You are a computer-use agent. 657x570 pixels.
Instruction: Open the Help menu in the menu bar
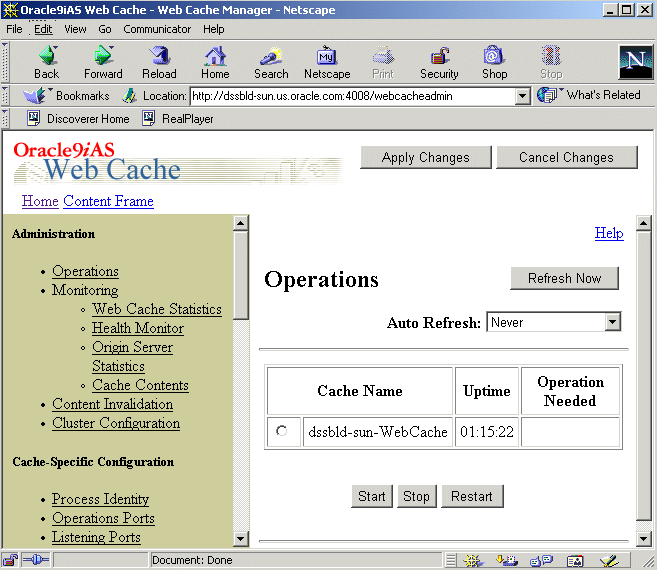214,29
